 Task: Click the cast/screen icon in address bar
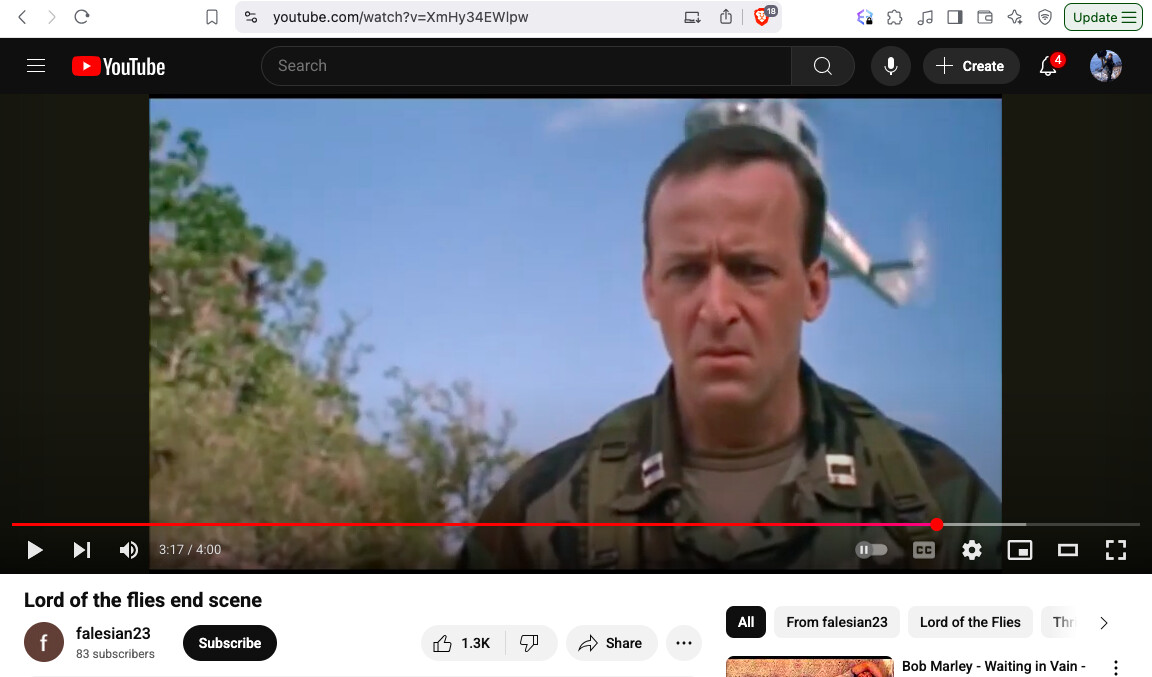692,17
